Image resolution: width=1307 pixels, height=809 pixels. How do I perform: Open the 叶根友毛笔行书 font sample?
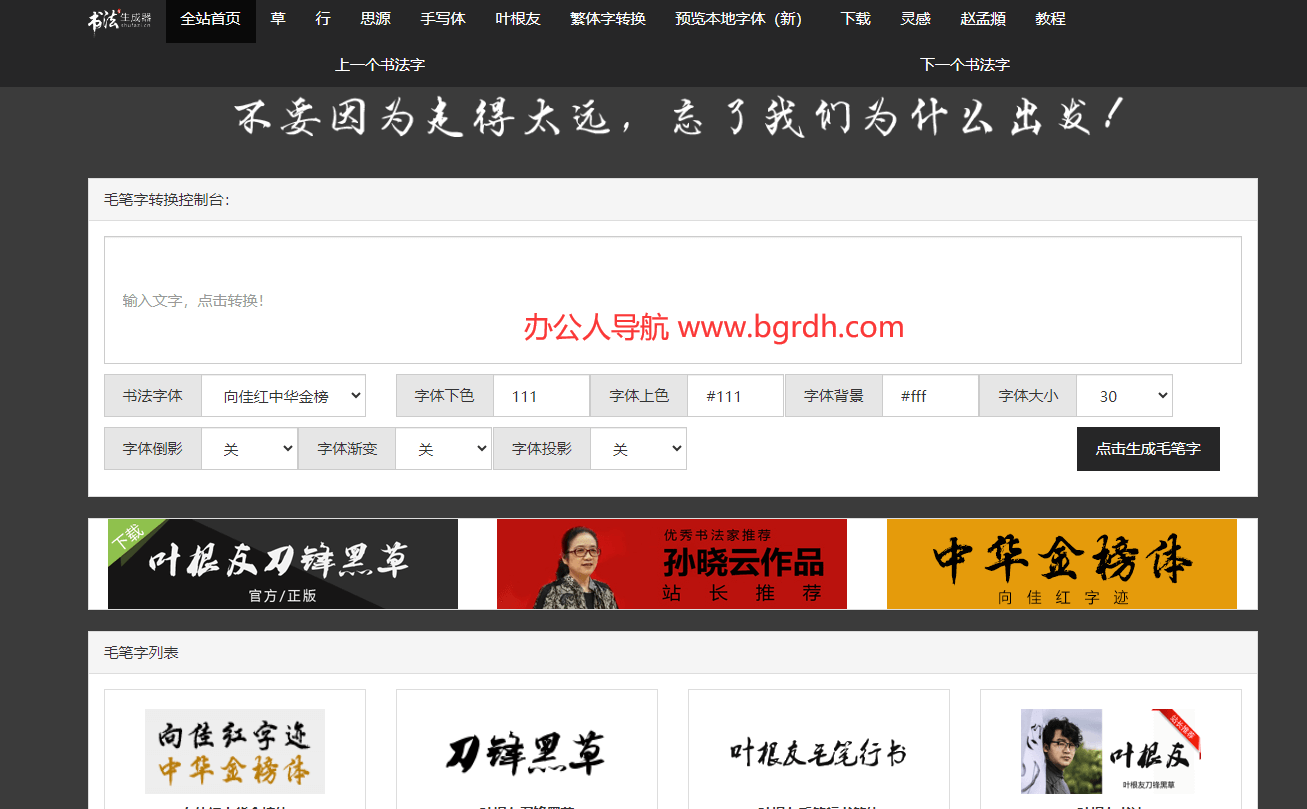(818, 751)
